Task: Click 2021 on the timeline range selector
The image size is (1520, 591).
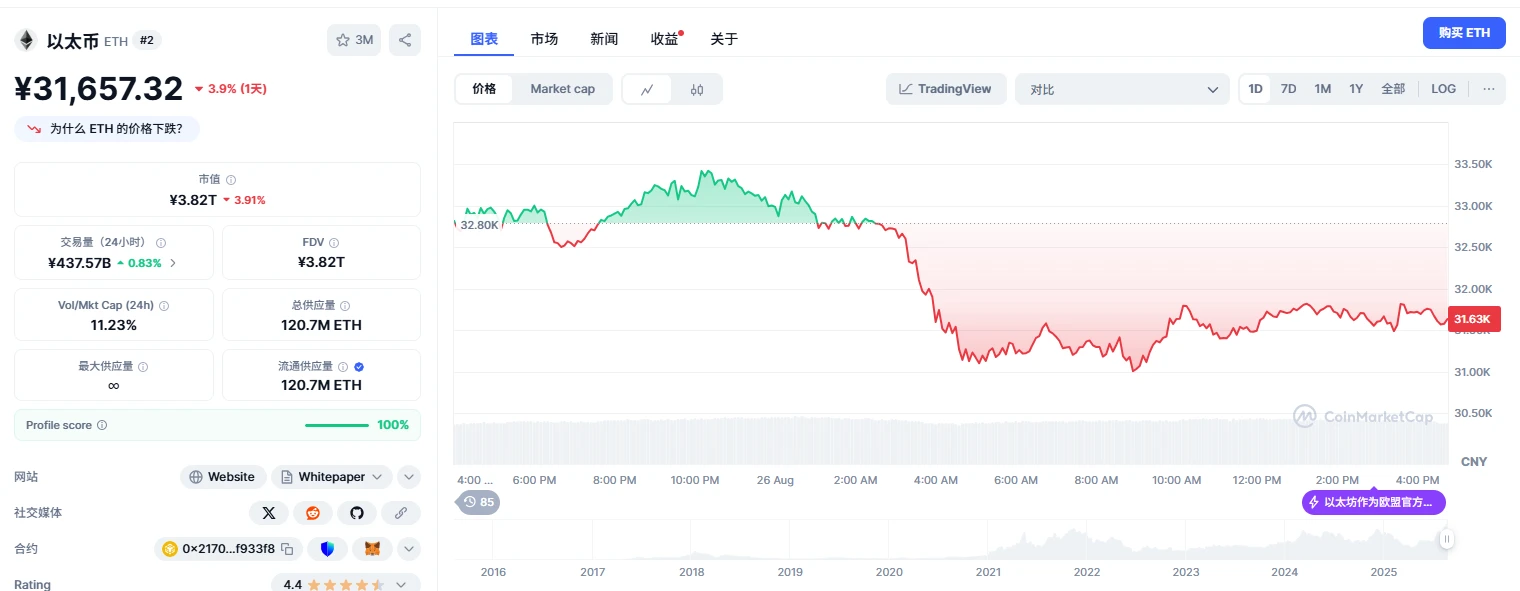Action: (x=987, y=572)
